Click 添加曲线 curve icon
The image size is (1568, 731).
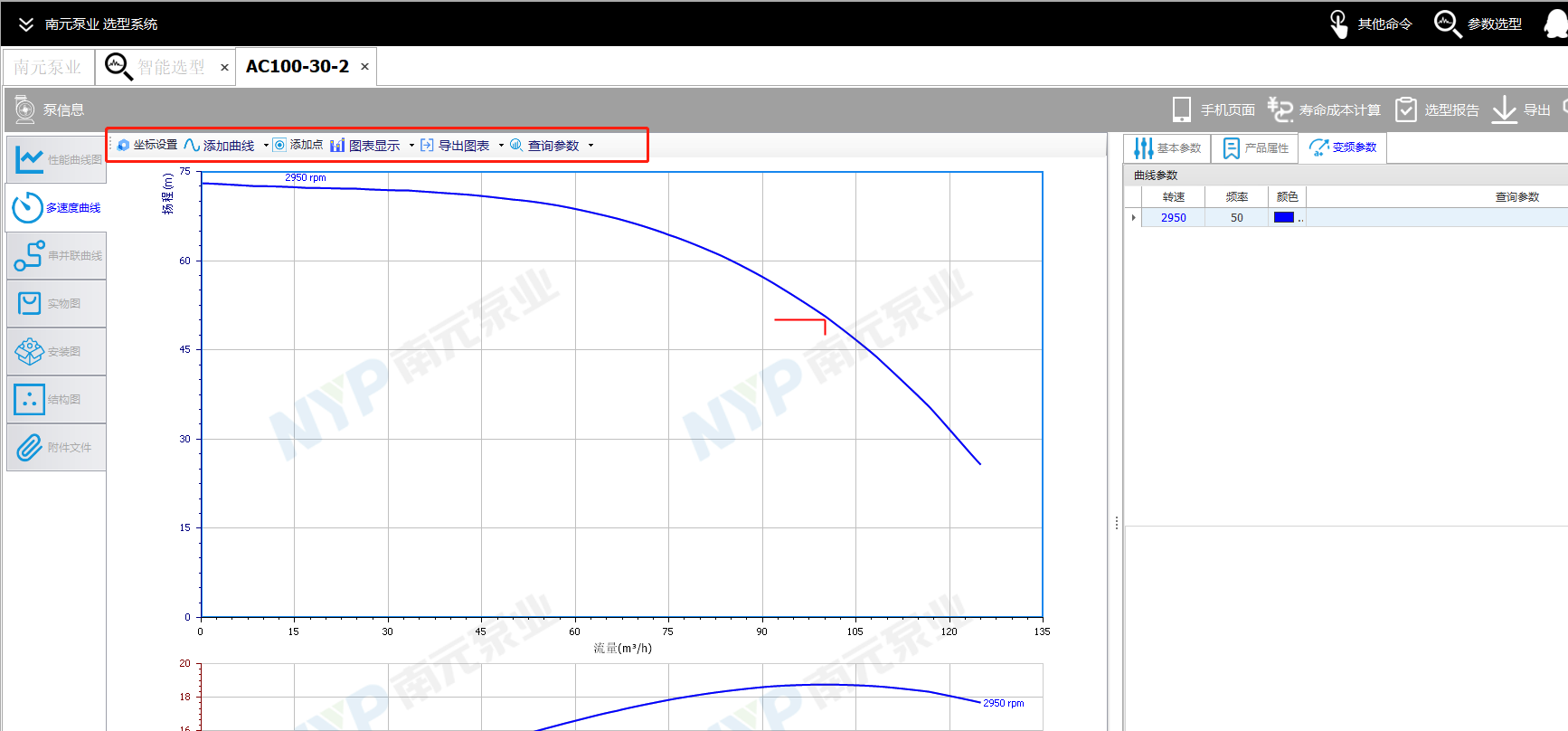point(192,145)
